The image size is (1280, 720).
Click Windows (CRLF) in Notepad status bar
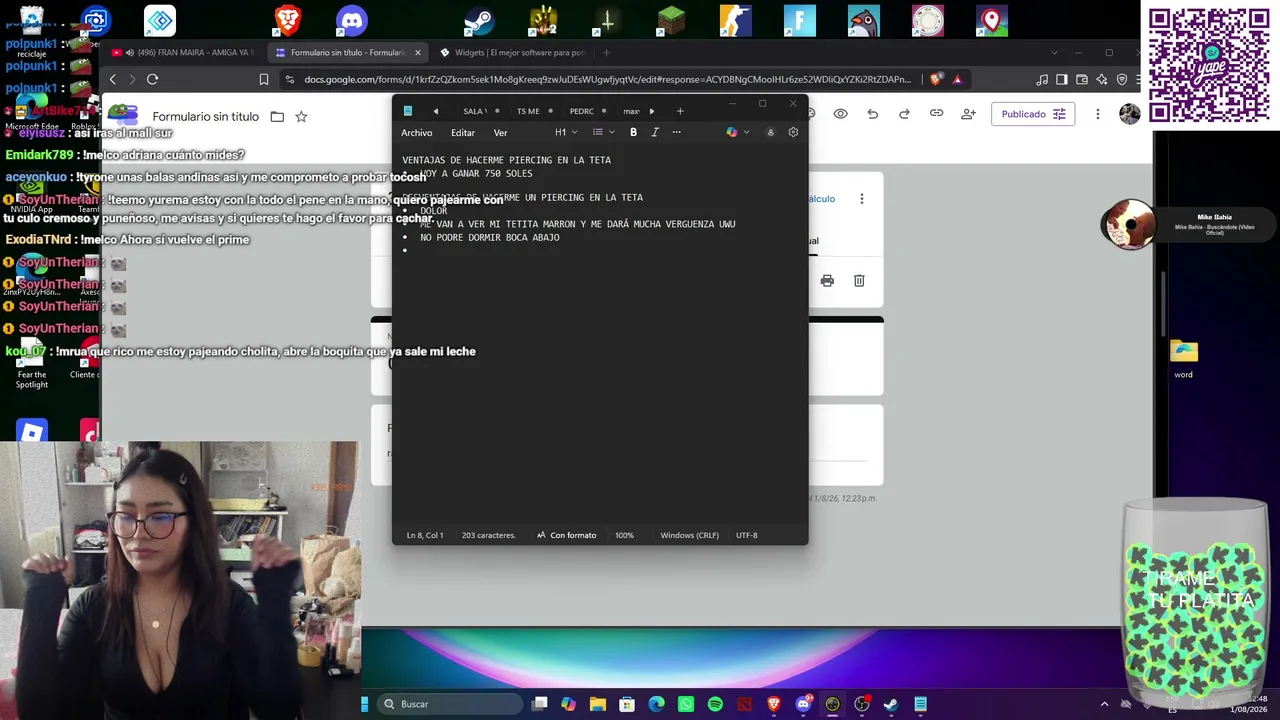[x=689, y=535]
